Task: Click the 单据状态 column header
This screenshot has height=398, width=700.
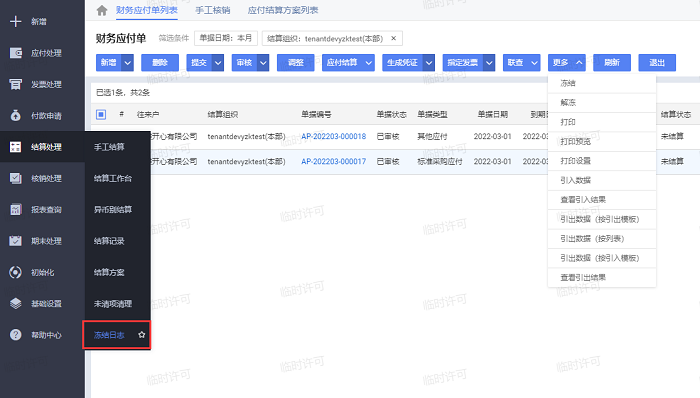Action: coord(392,115)
